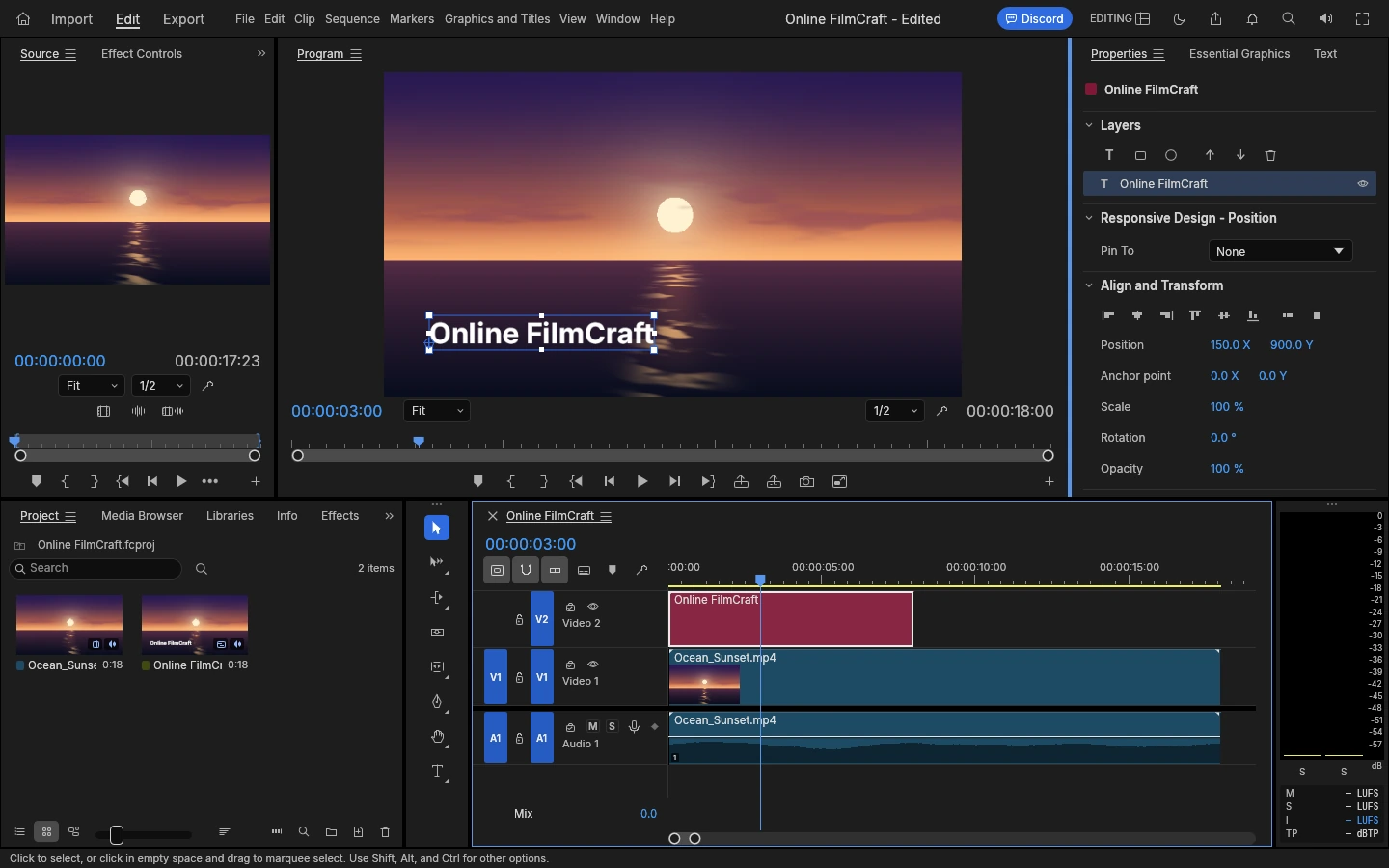Open Pin To dropdown
The width and height of the screenshot is (1389, 868).
click(1281, 251)
